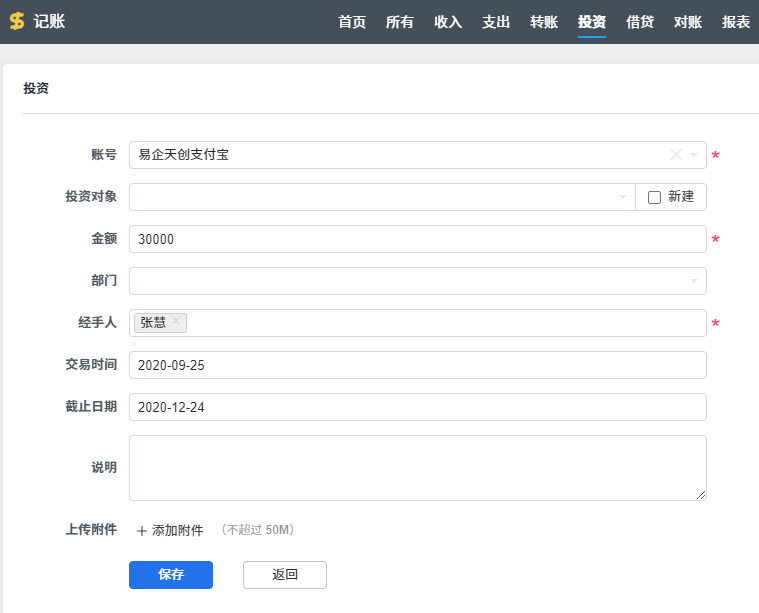Open the 部门 dropdown

coord(694,281)
